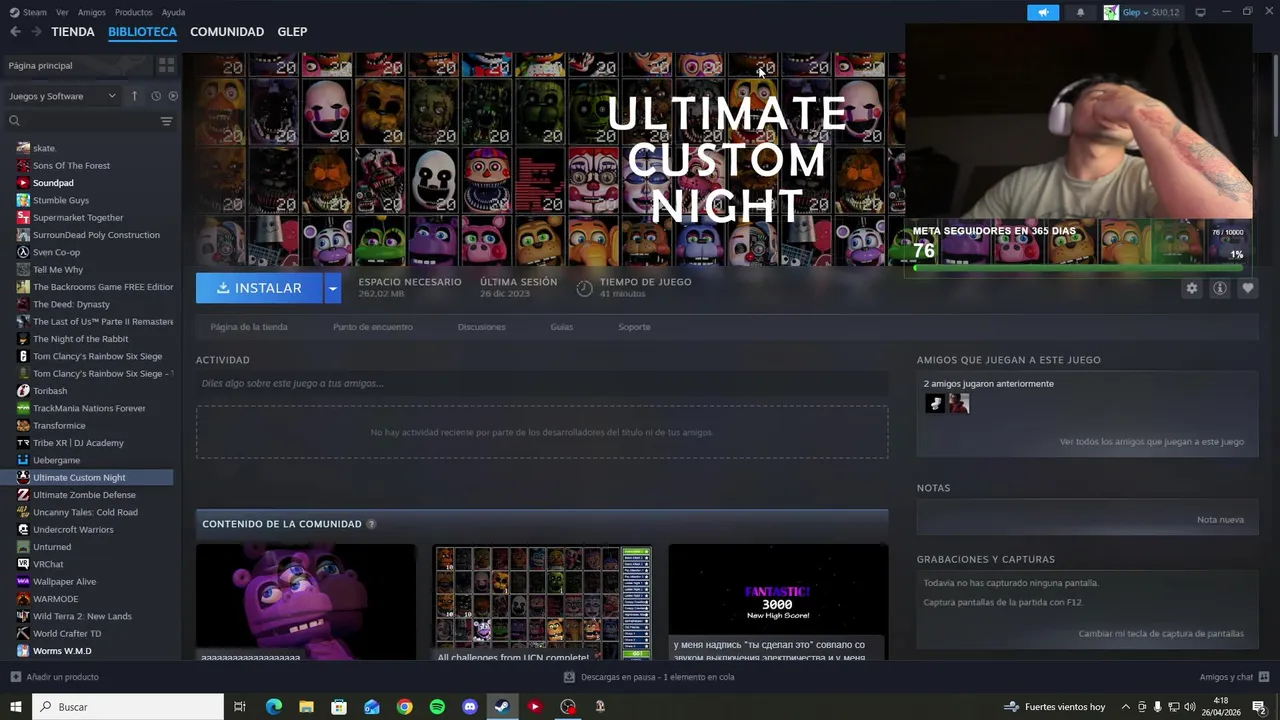This screenshot has height=720, width=1280.
Task: Open install options dropdown arrow
Action: [x=333, y=288]
